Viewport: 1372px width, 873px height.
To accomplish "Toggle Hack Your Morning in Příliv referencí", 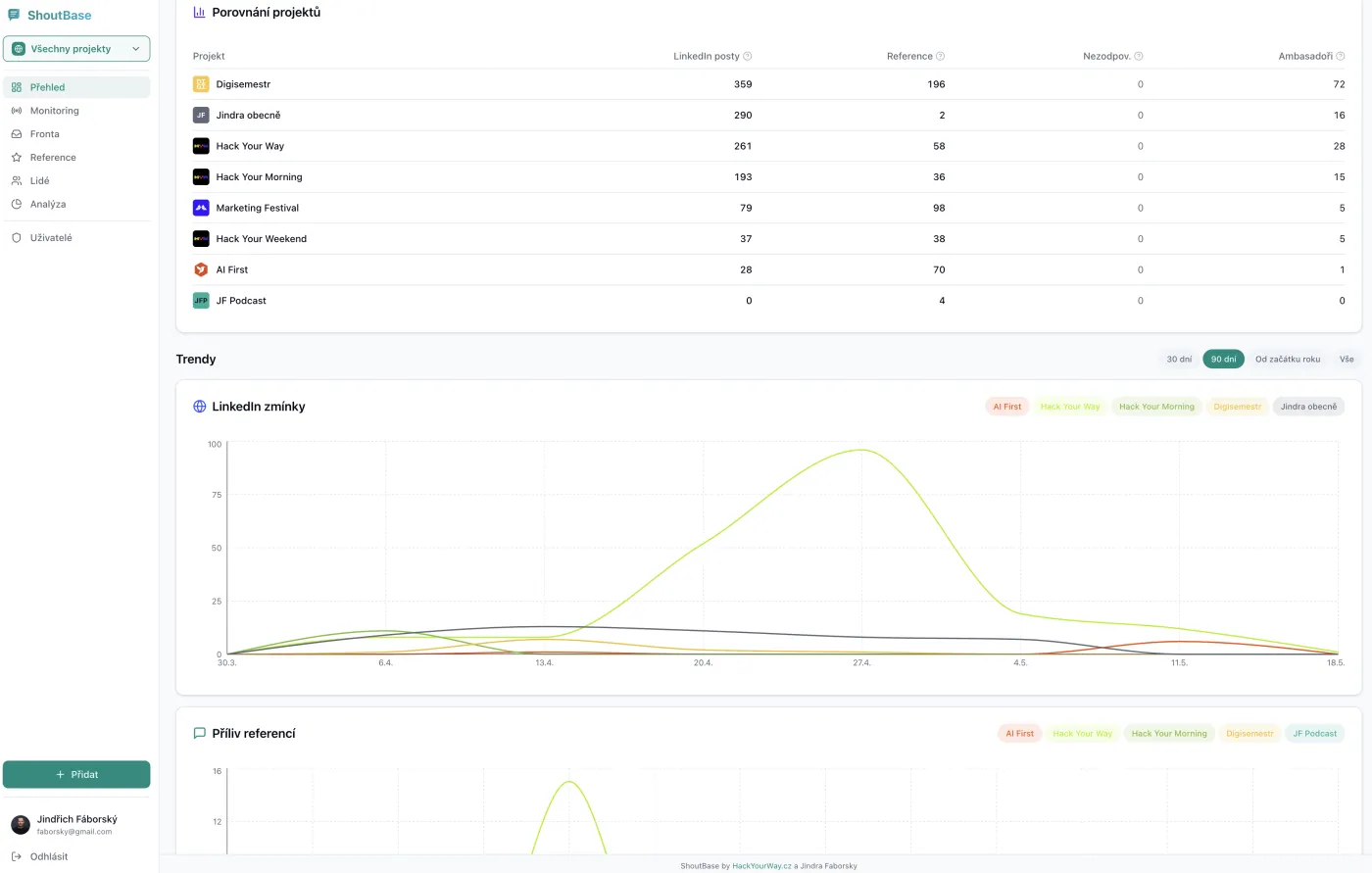I will 1169,733.
